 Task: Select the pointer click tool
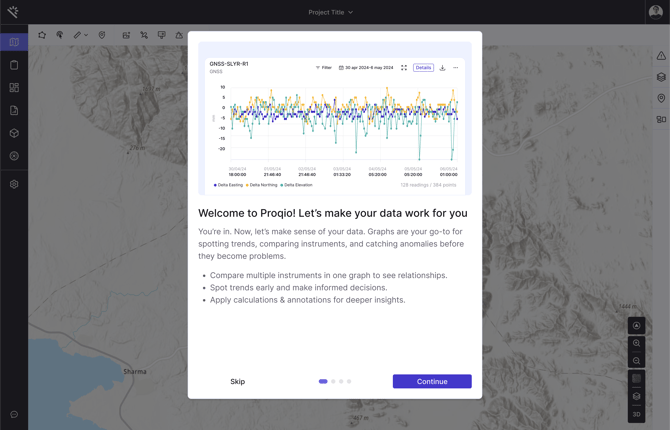coord(60,35)
